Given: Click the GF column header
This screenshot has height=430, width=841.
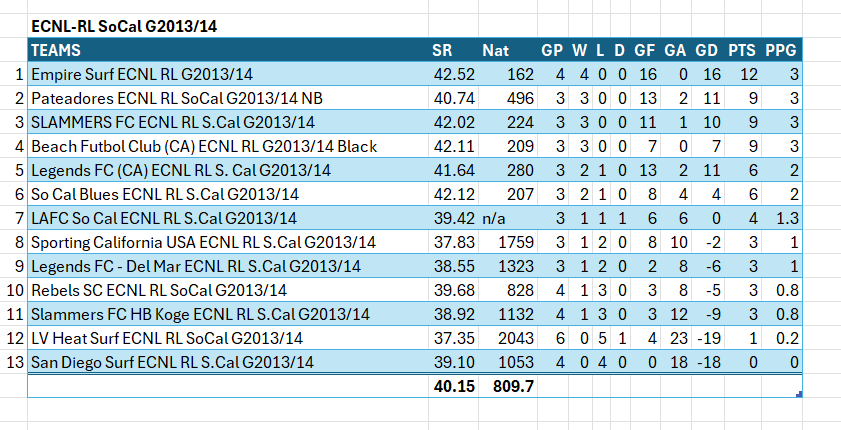Looking at the screenshot, I should pyautogui.click(x=645, y=50).
